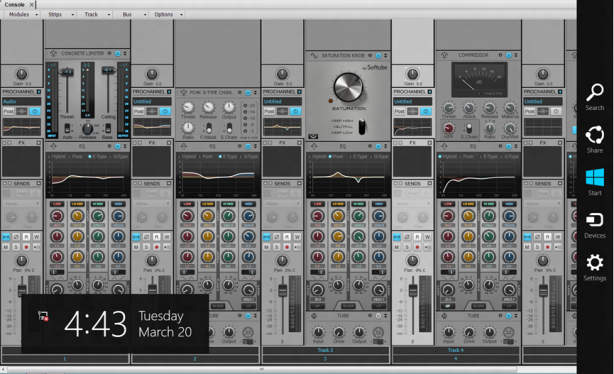Open the Modules menu

(x=23, y=14)
